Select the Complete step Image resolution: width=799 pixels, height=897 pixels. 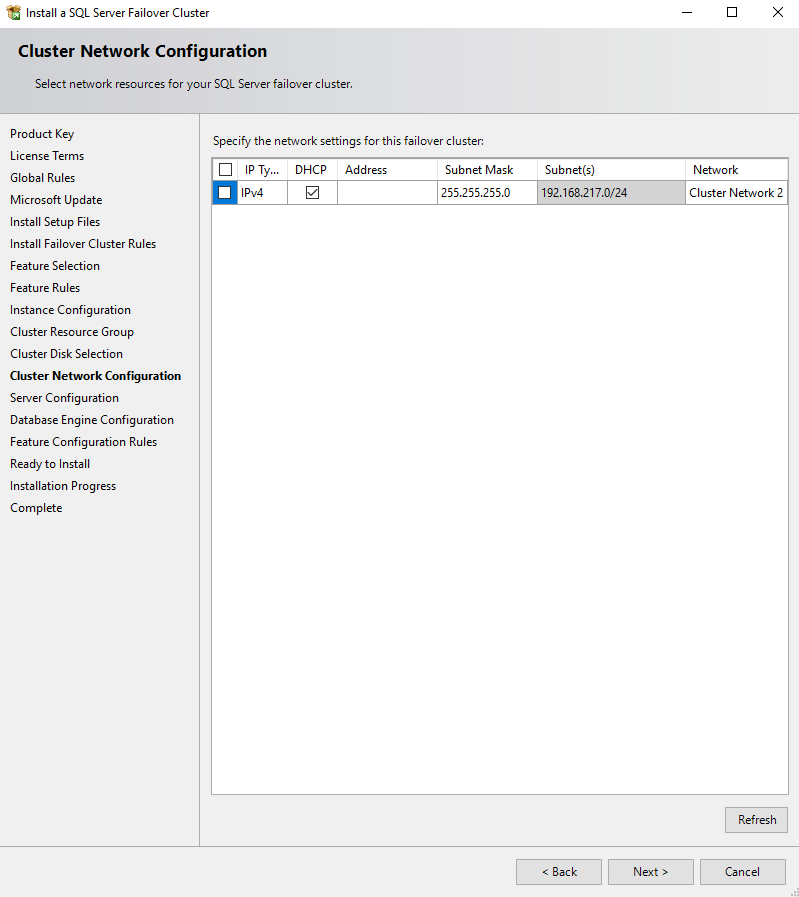pos(36,508)
